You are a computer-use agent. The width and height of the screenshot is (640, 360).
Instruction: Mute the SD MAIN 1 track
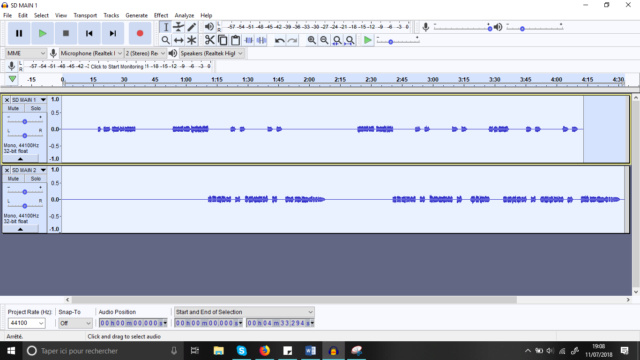pos(13,108)
